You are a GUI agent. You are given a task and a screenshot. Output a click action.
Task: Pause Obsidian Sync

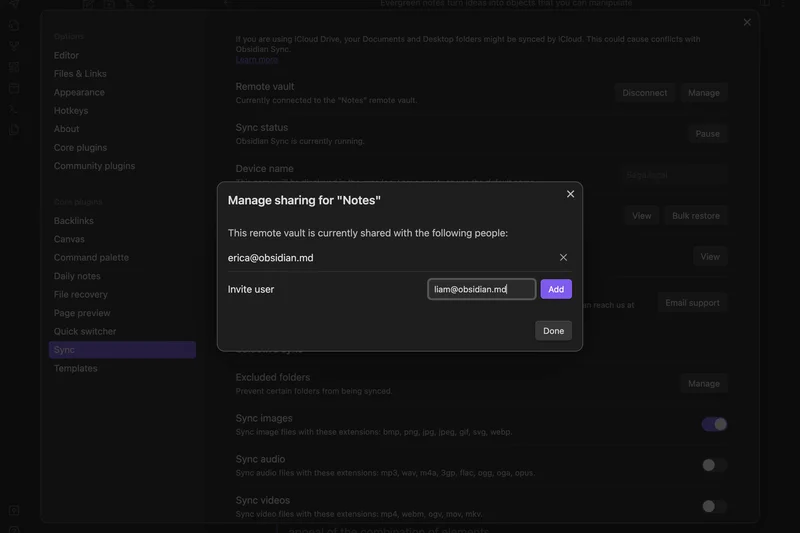tap(707, 134)
